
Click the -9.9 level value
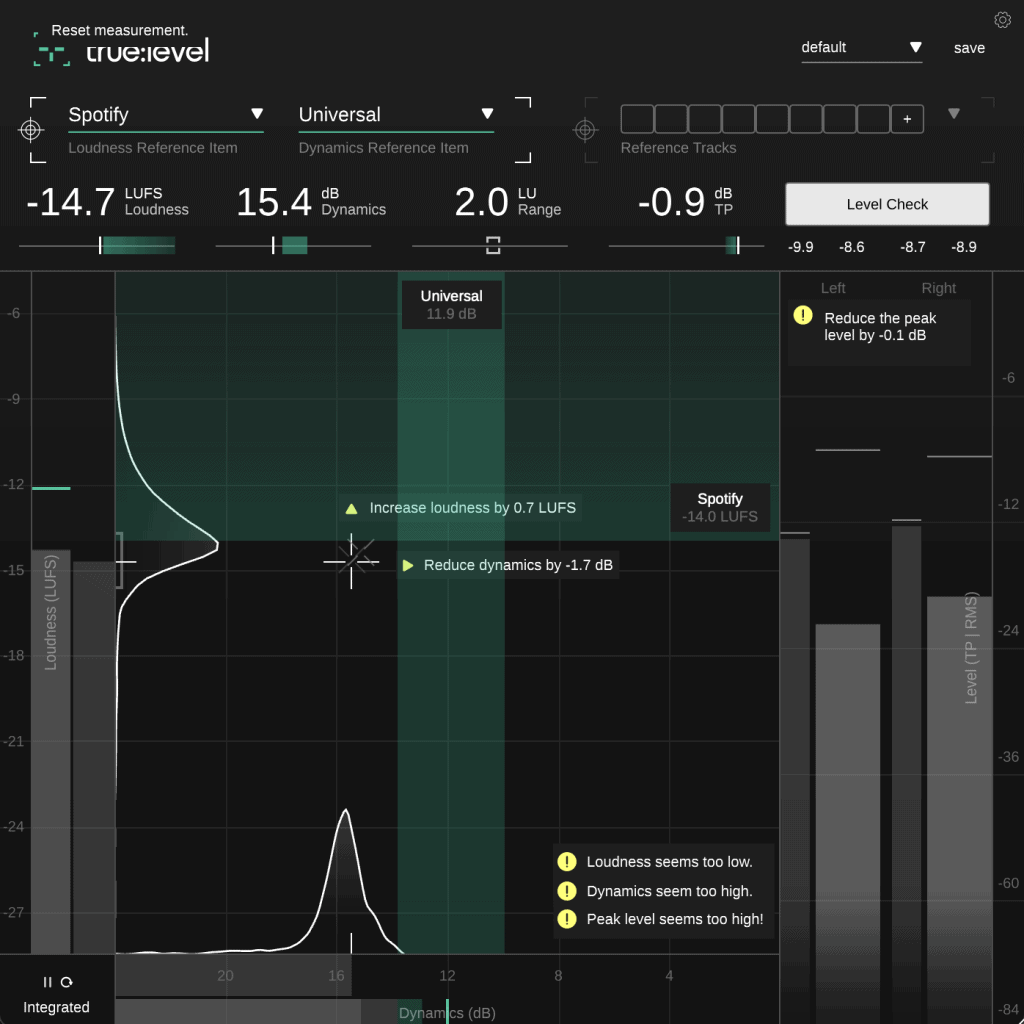pos(800,248)
